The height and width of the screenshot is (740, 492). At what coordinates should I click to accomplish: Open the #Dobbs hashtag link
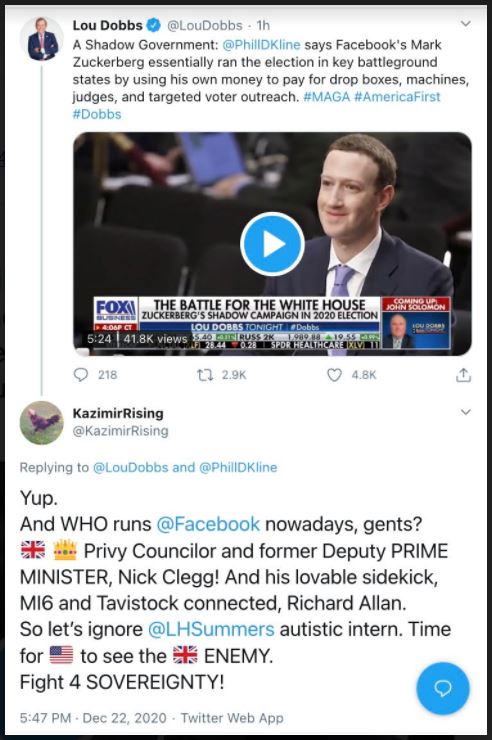pos(97,114)
